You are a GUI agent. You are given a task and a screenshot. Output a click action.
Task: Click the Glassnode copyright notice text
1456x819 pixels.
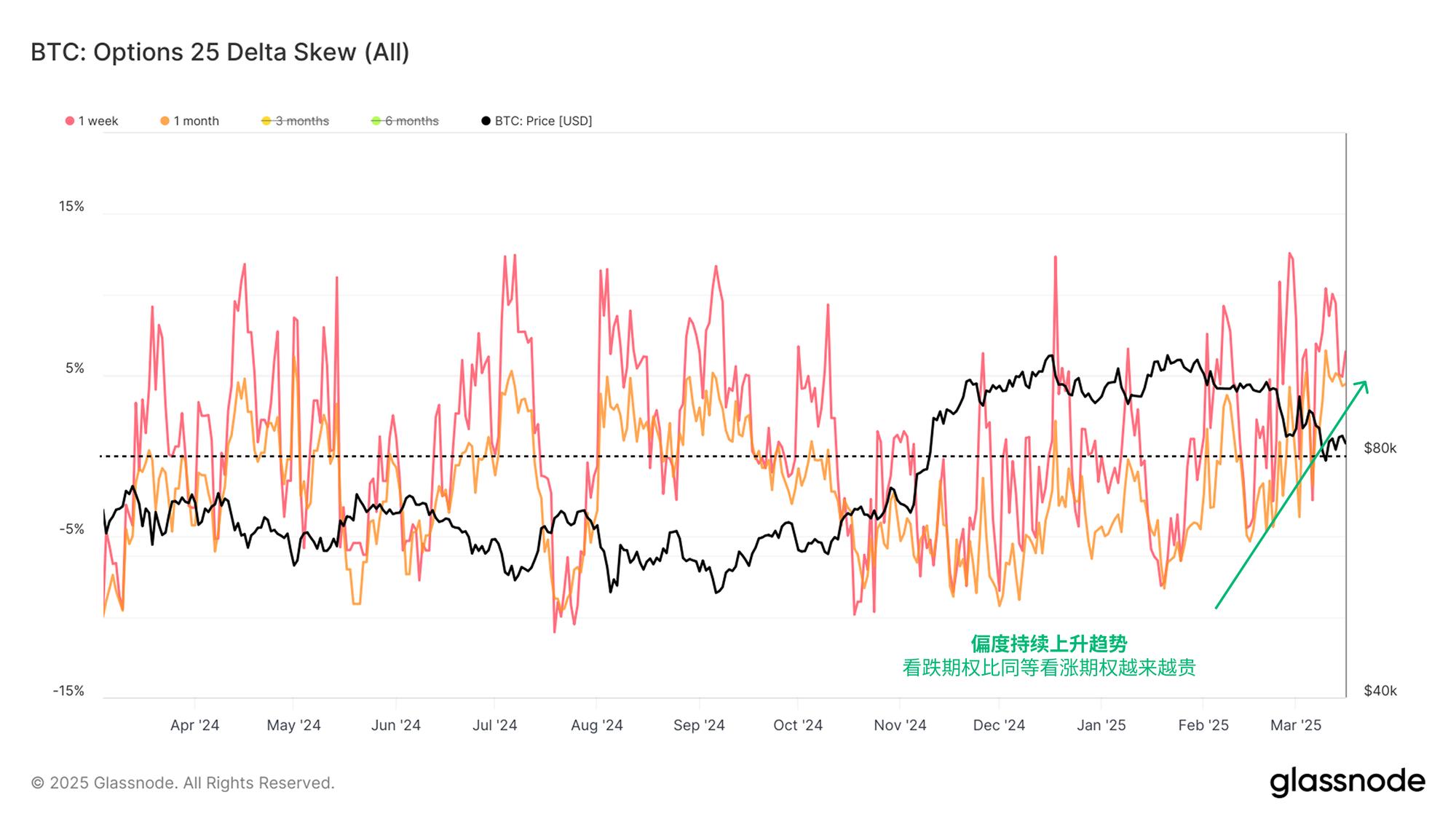[183, 783]
